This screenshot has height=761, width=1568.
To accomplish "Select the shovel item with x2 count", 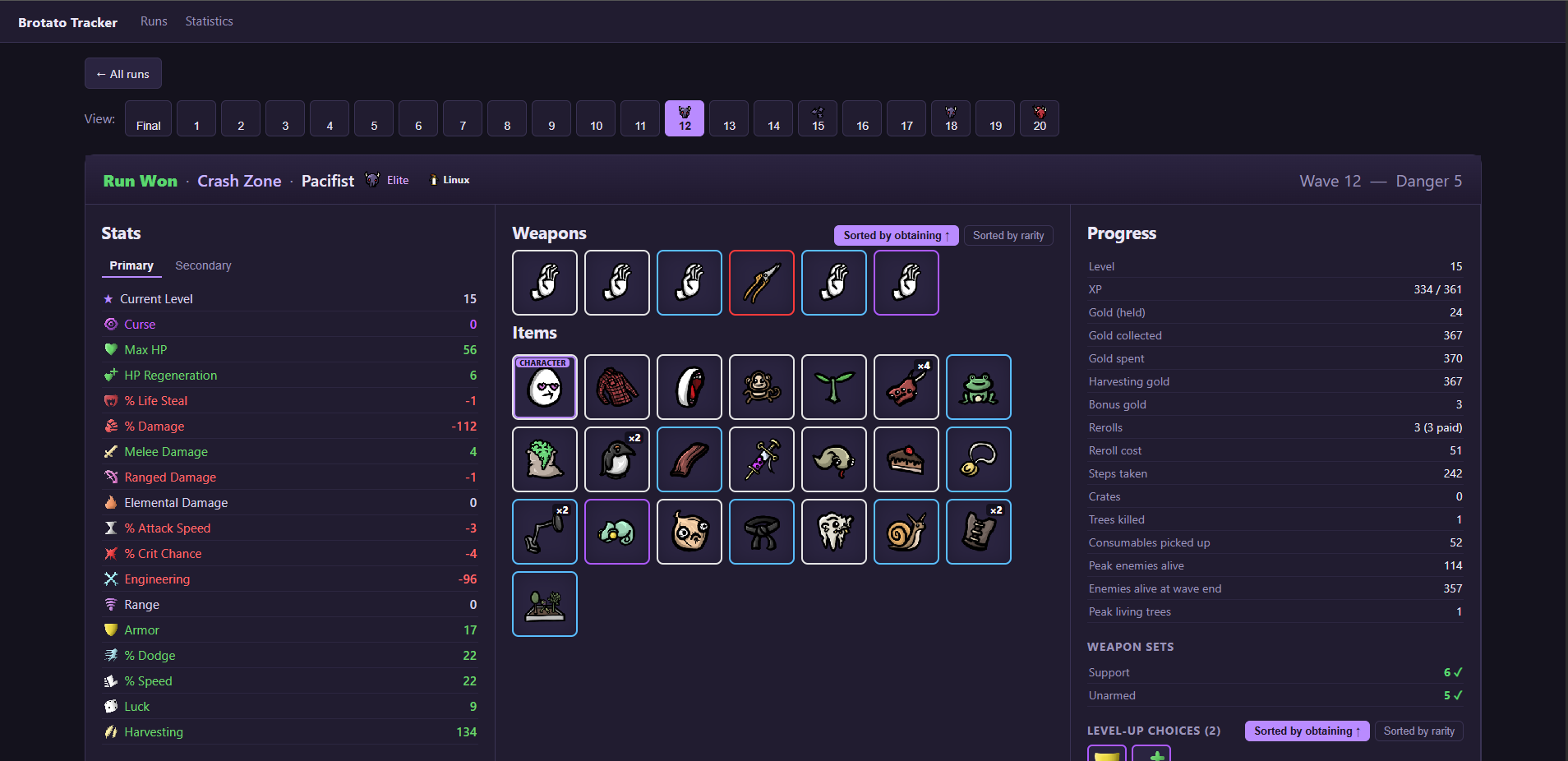I will (x=545, y=532).
